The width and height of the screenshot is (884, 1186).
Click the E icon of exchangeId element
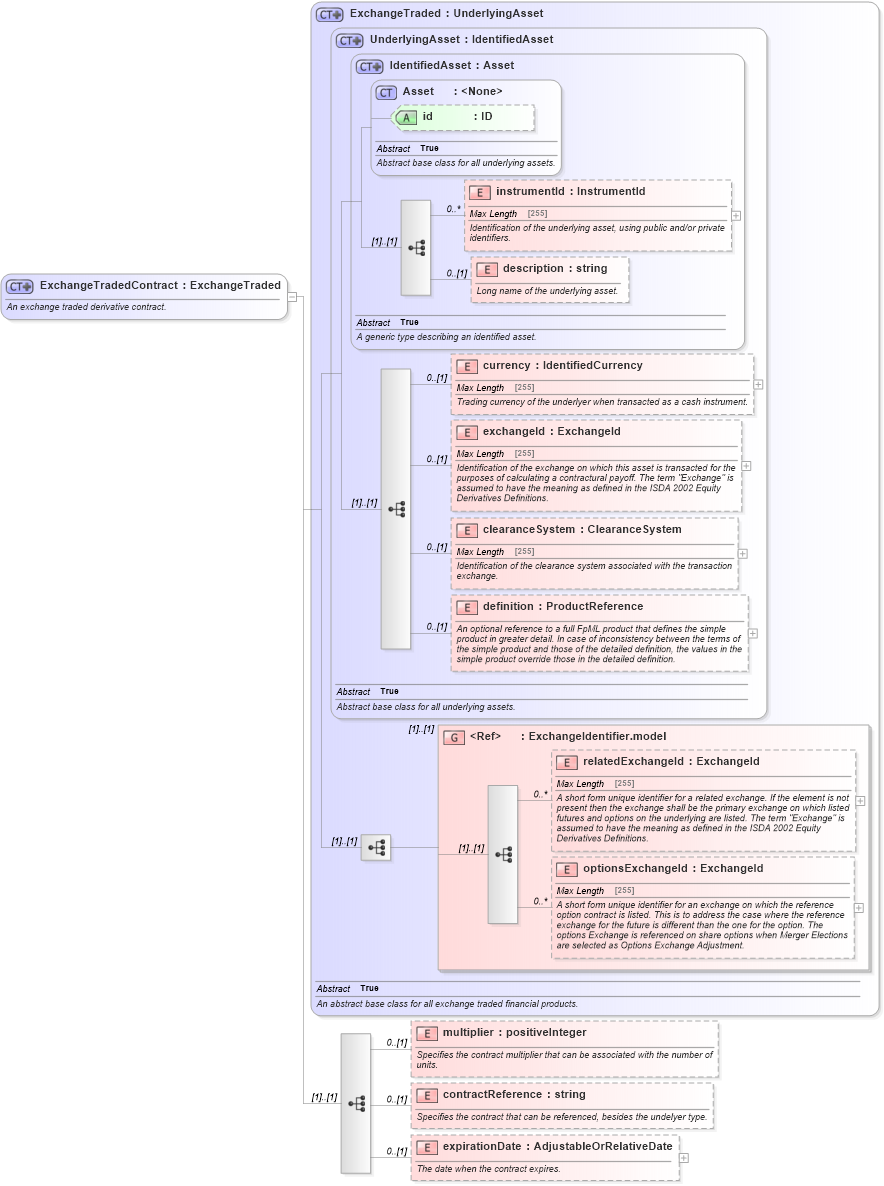coord(467,432)
